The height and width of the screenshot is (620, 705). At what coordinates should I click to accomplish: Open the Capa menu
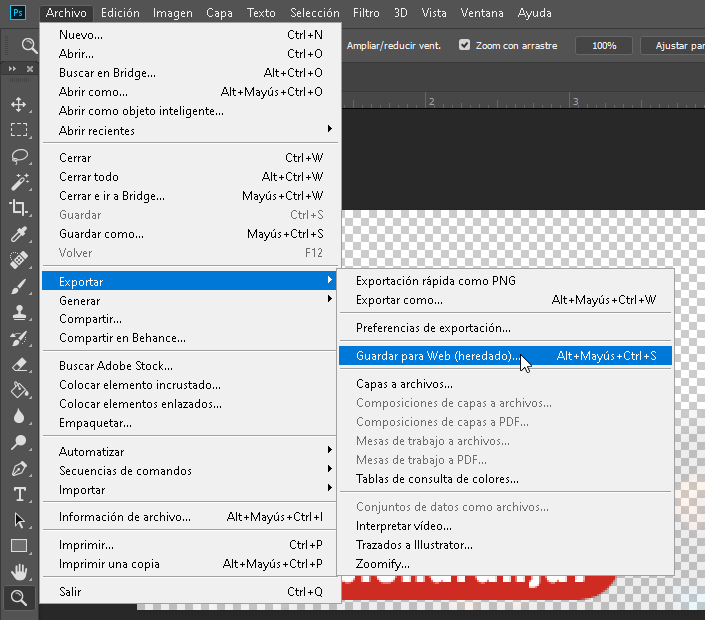point(219,13)
